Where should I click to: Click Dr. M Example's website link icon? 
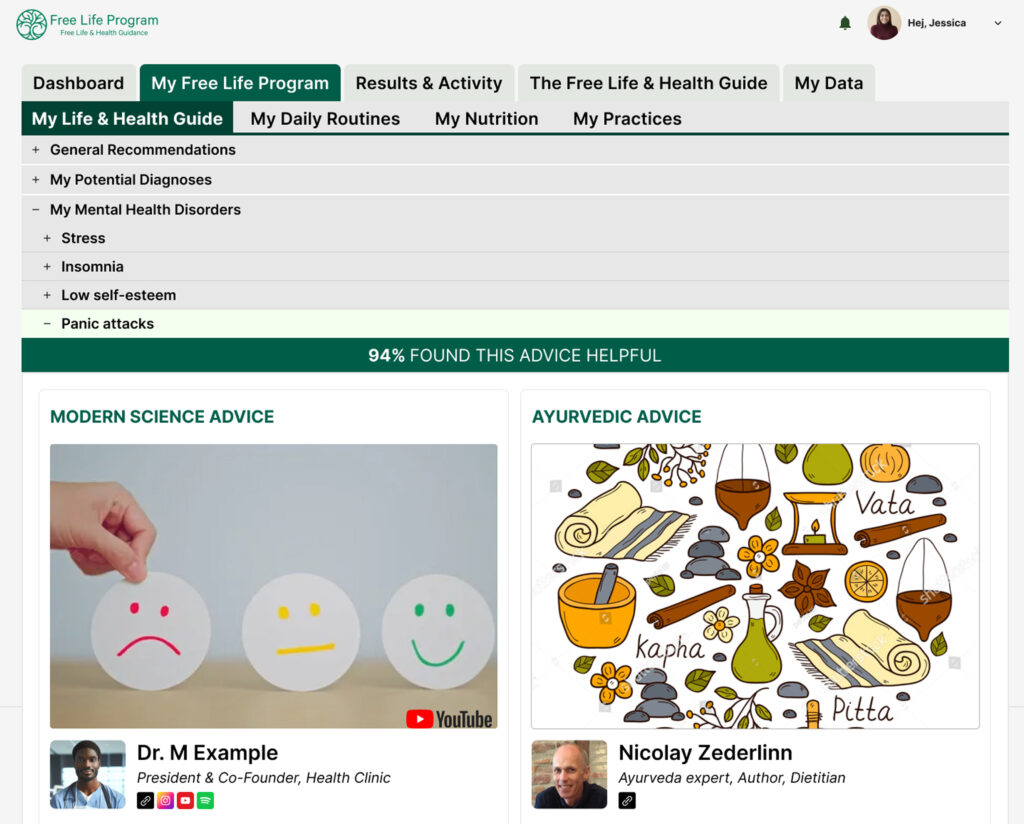146,800
